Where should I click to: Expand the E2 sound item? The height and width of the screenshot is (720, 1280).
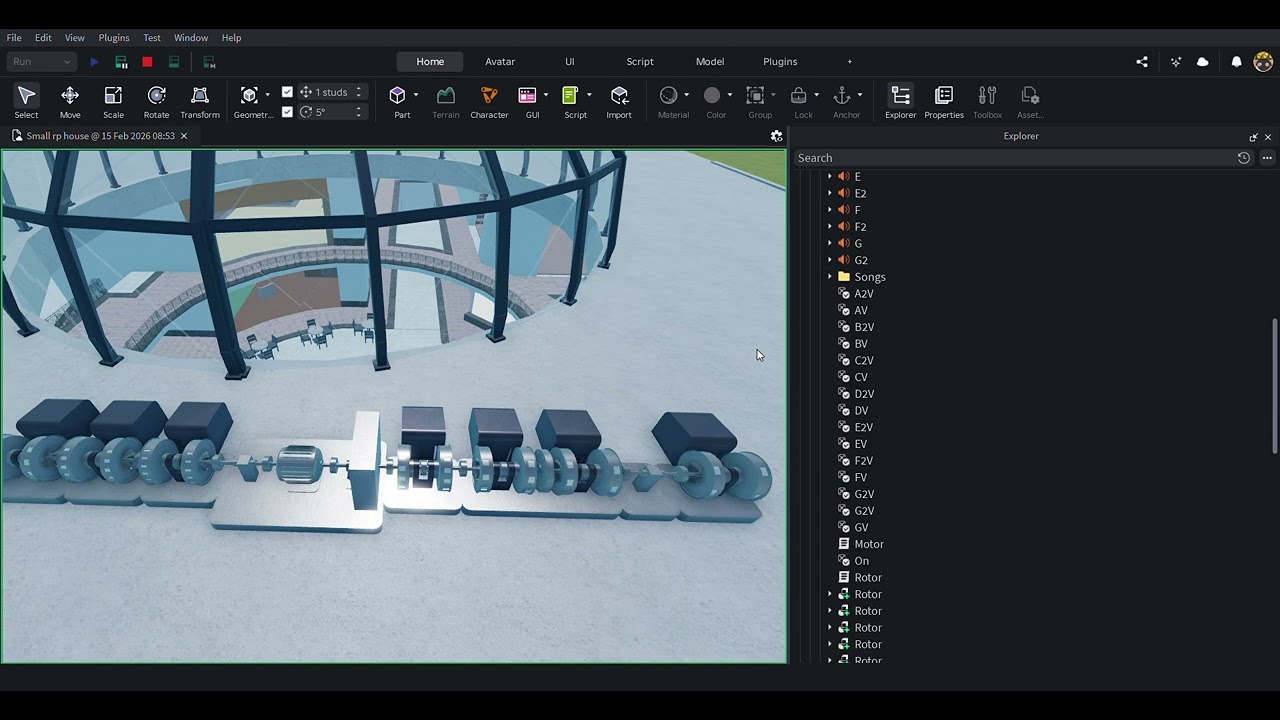pos(830,194)
